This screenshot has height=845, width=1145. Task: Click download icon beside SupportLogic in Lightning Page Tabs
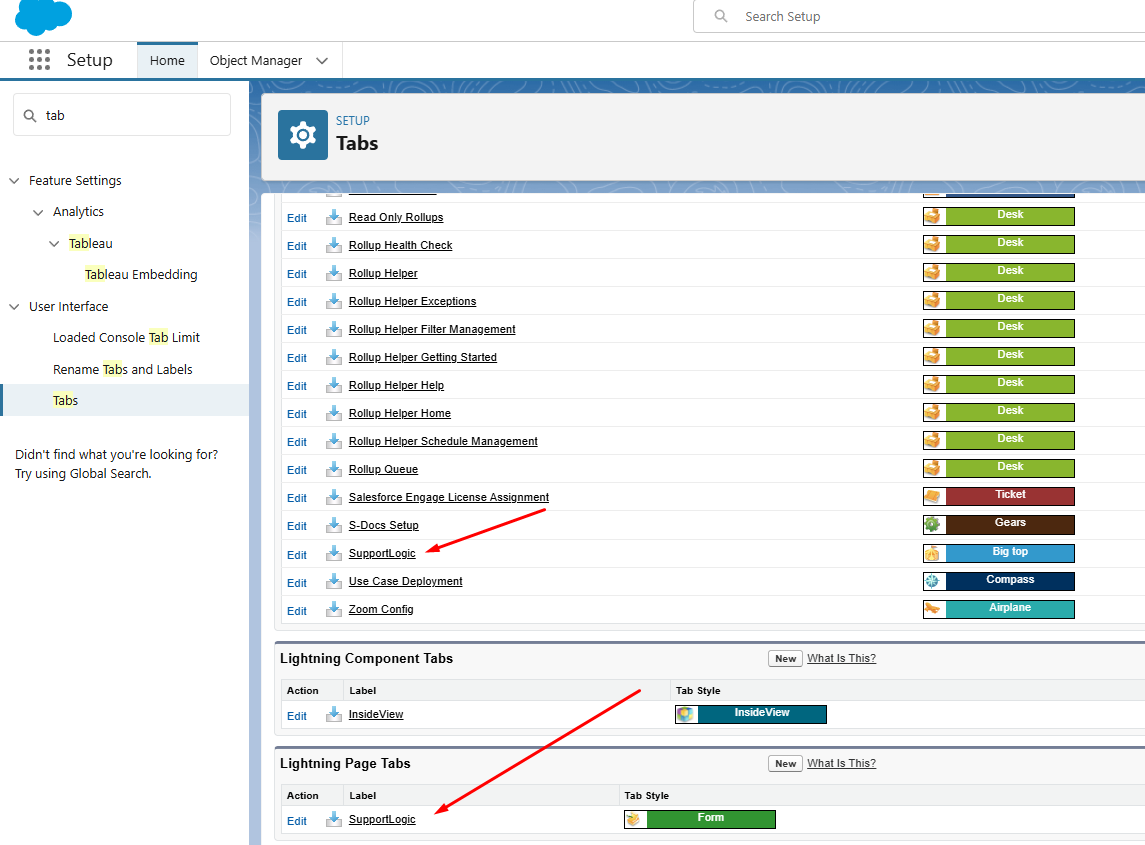334,819
